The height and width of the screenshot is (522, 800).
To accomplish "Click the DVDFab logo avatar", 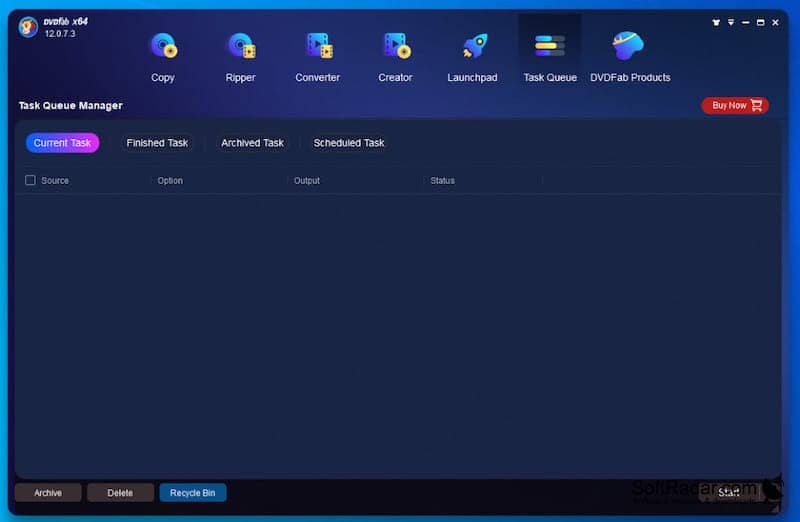I will click(28, 27).
